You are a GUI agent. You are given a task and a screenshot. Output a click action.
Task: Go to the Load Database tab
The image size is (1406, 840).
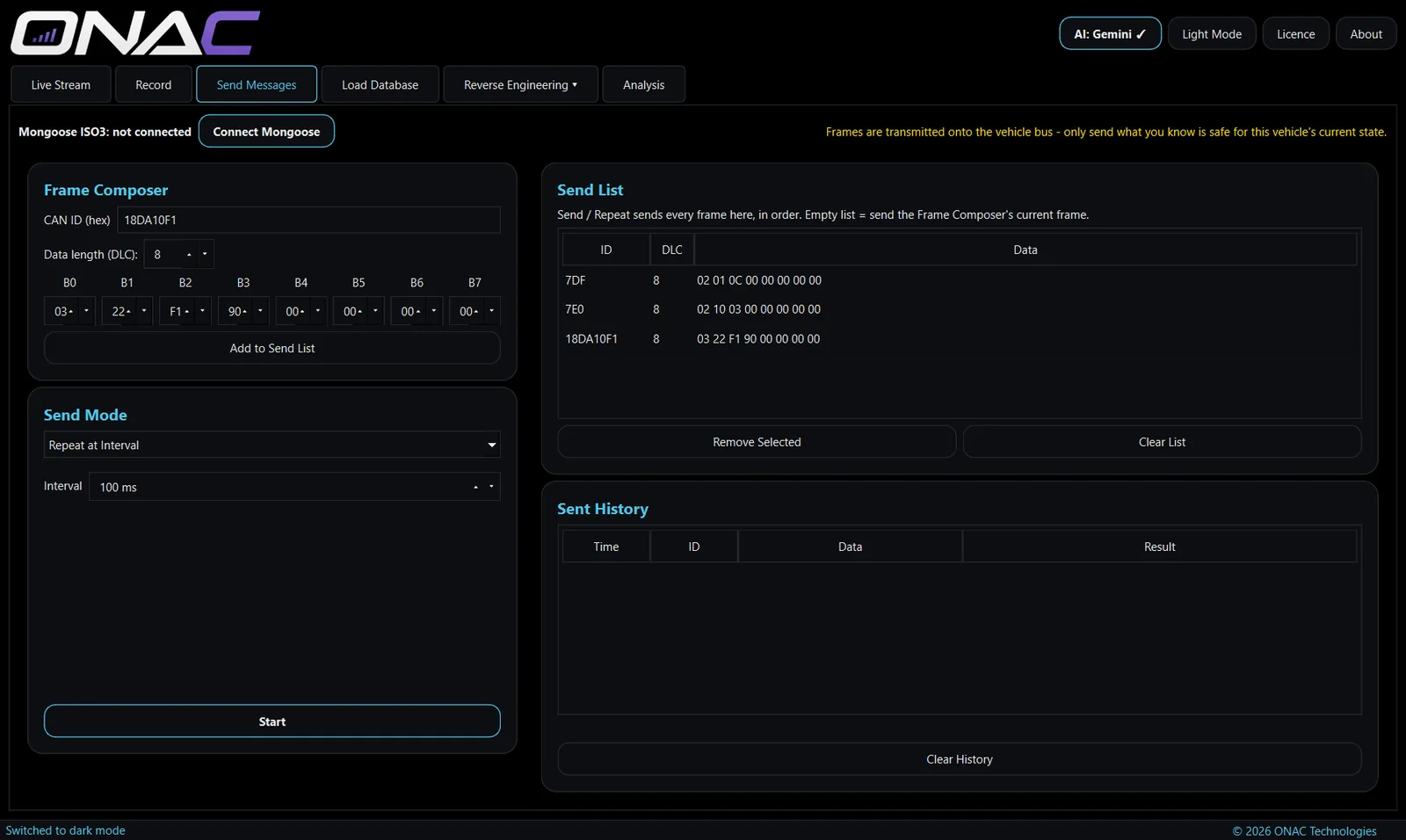point(380,85)
